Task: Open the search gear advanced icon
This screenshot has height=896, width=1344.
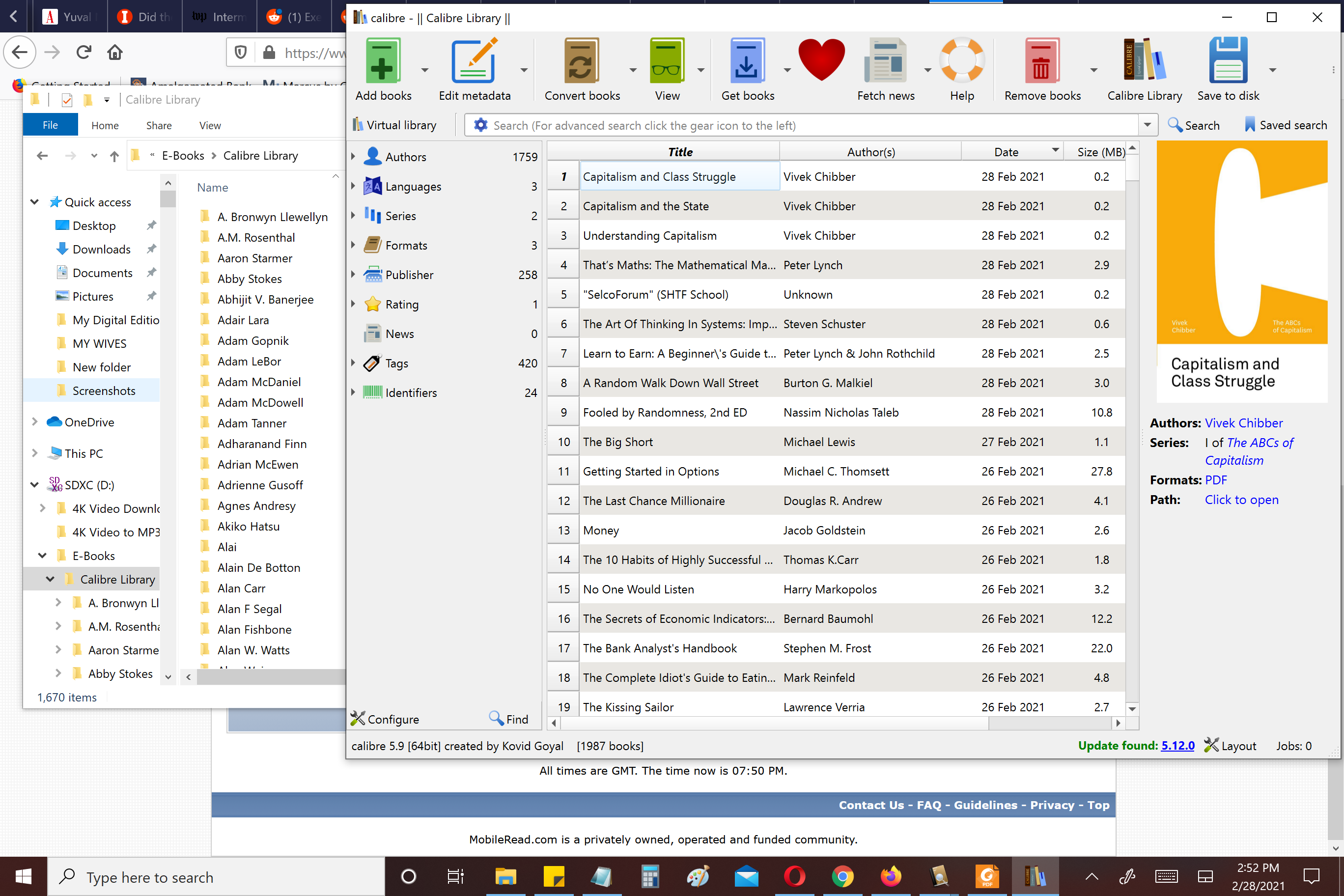Action: [x=480, y=125]
